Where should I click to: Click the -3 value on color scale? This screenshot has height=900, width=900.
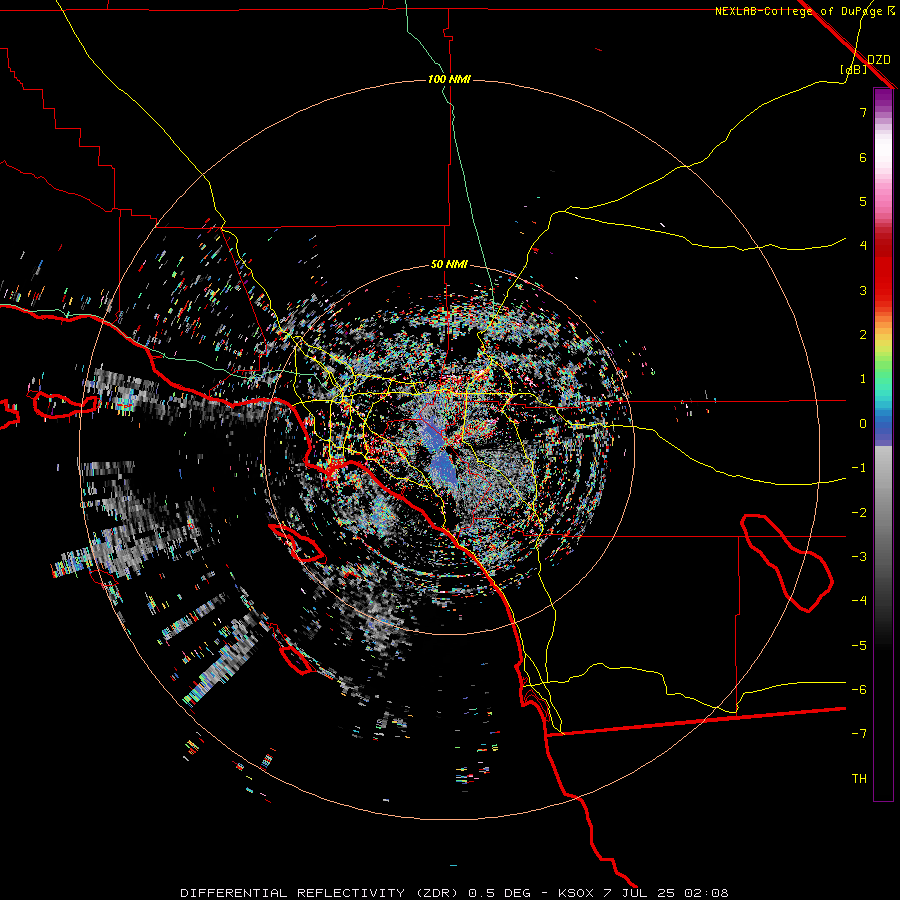[x=859, y=557]
